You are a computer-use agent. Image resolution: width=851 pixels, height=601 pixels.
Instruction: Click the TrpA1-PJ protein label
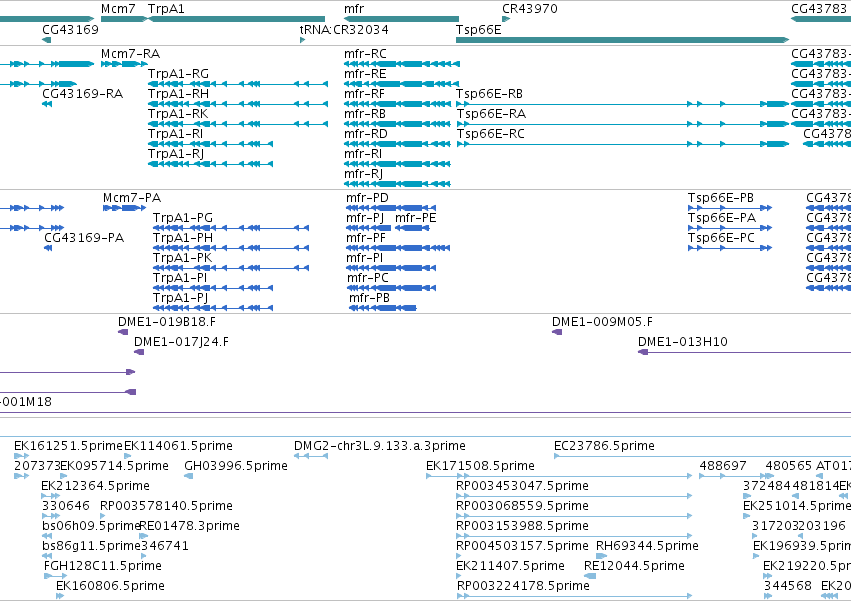point(181,298)
